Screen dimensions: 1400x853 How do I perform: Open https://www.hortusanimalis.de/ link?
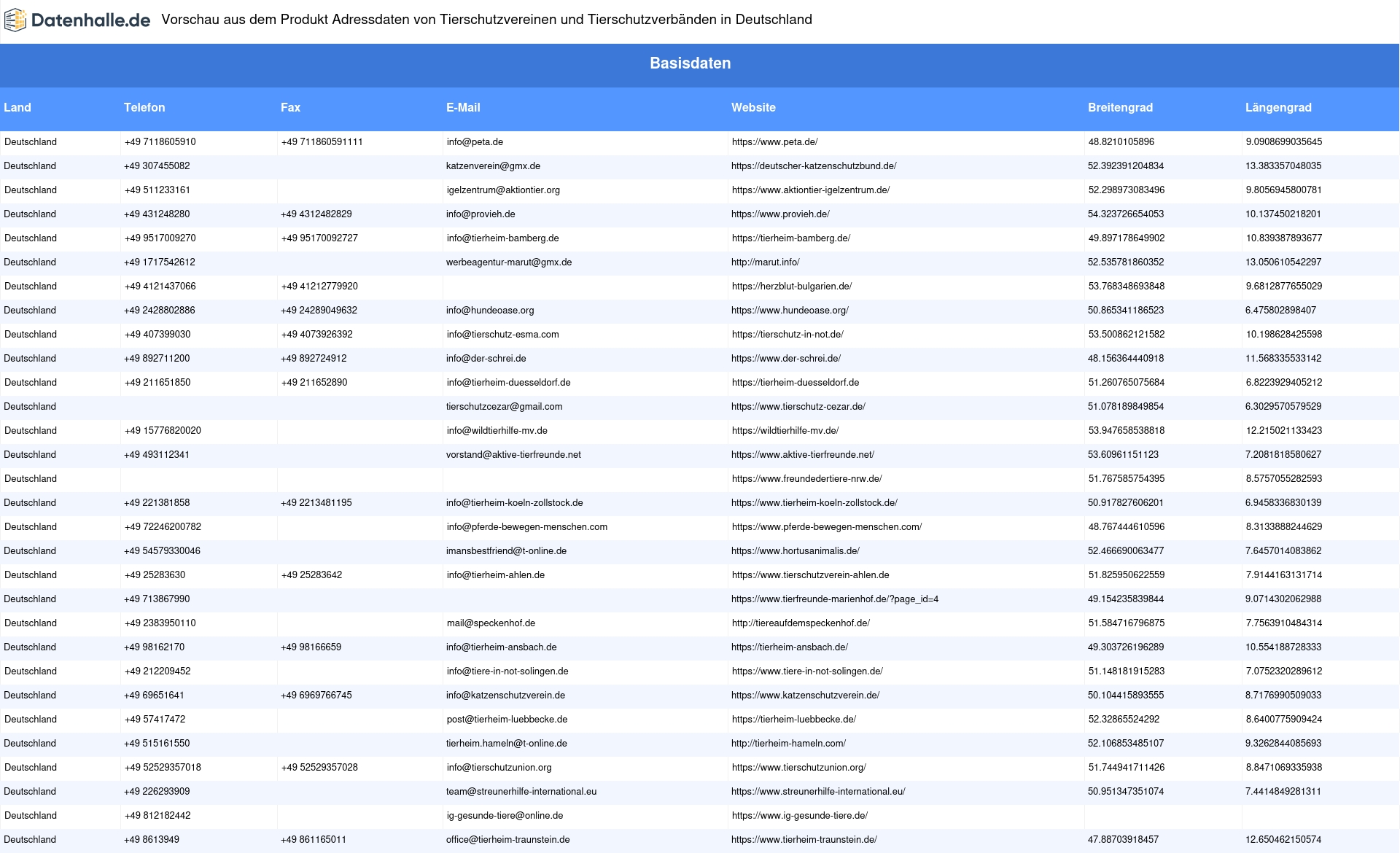[x=796, y=551]
